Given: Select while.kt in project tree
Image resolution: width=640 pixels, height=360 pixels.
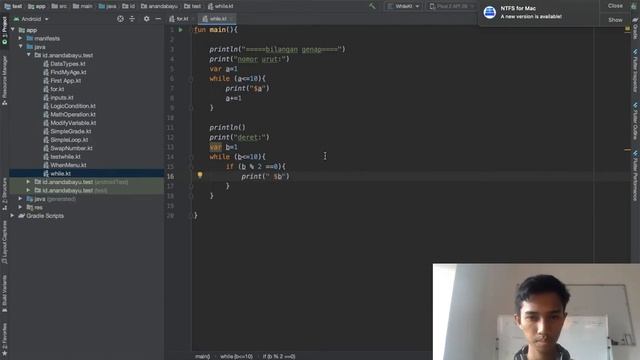Looking at the screenshot, I should point(60,173).
